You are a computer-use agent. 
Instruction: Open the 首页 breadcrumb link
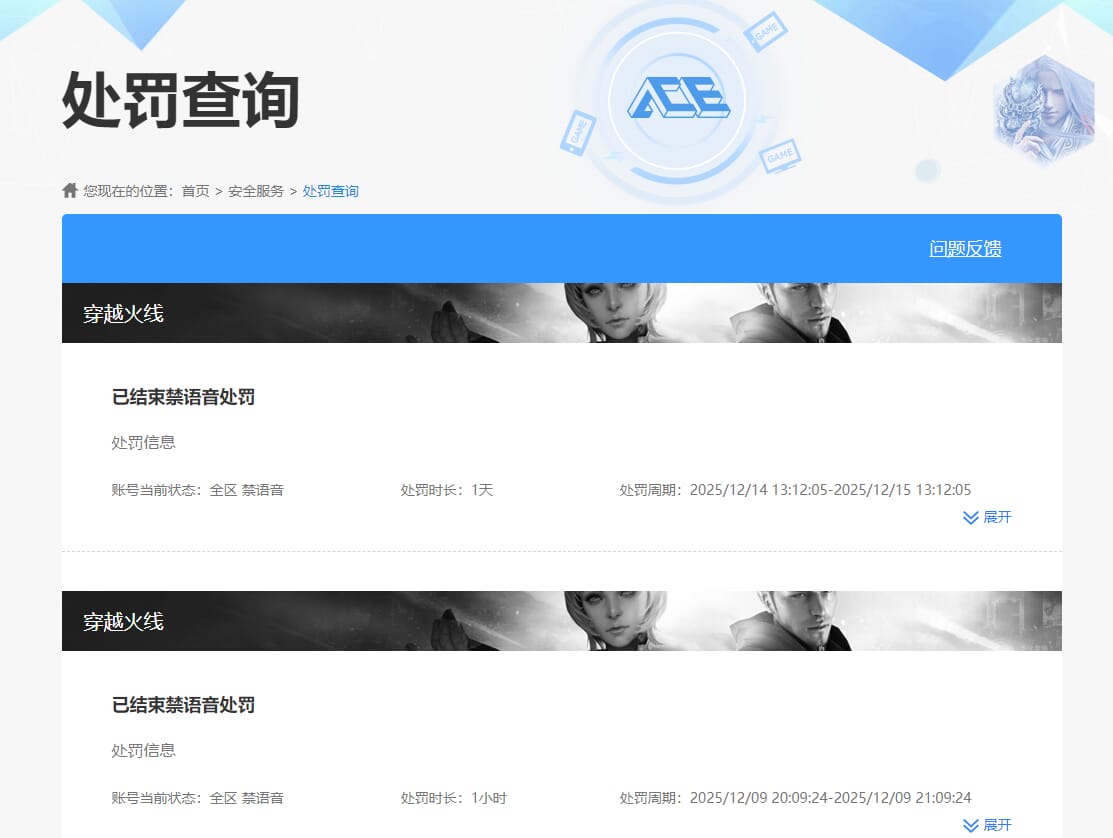point(195,191)
